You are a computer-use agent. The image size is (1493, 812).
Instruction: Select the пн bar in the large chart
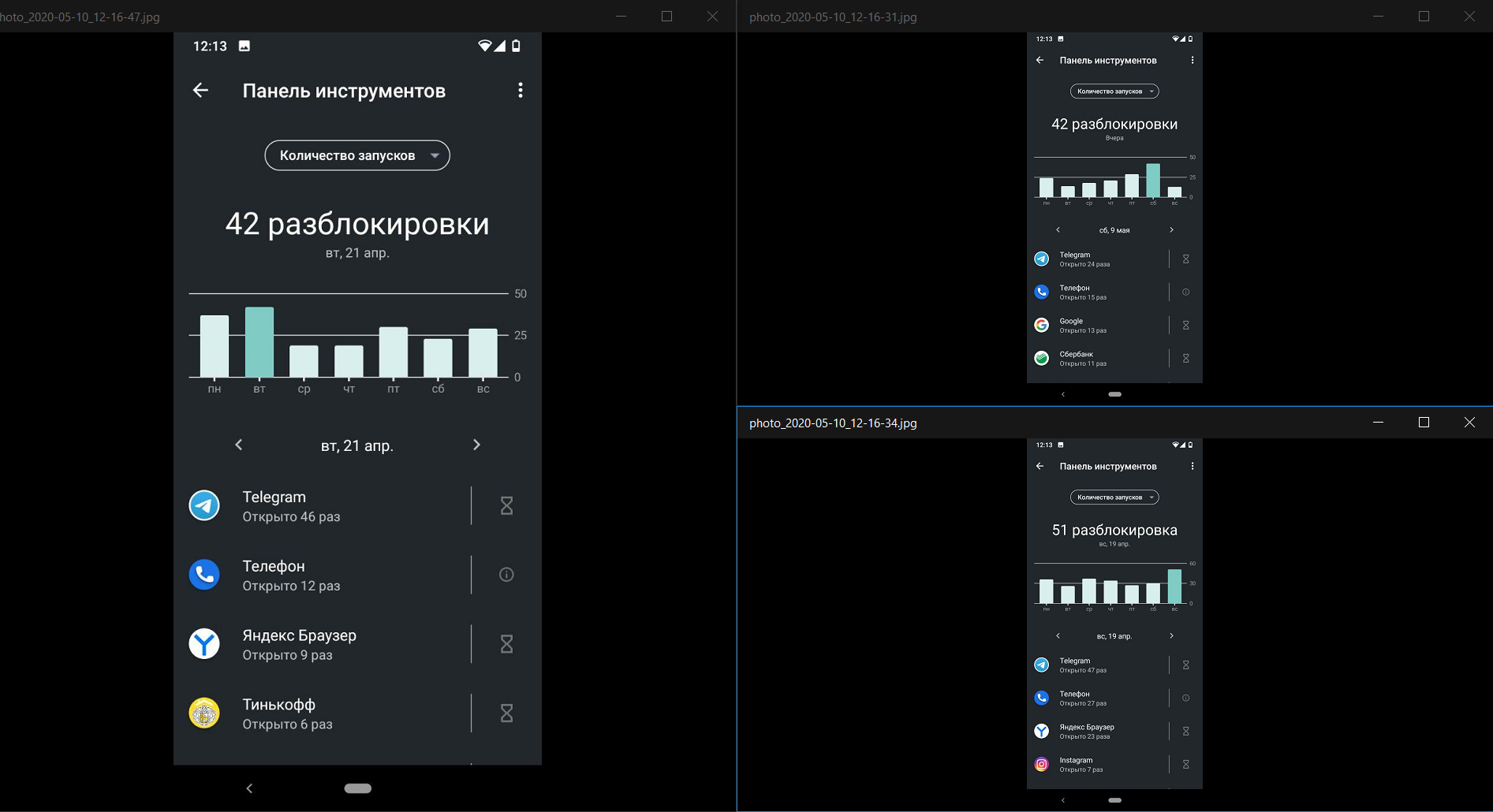coord(215,346)
